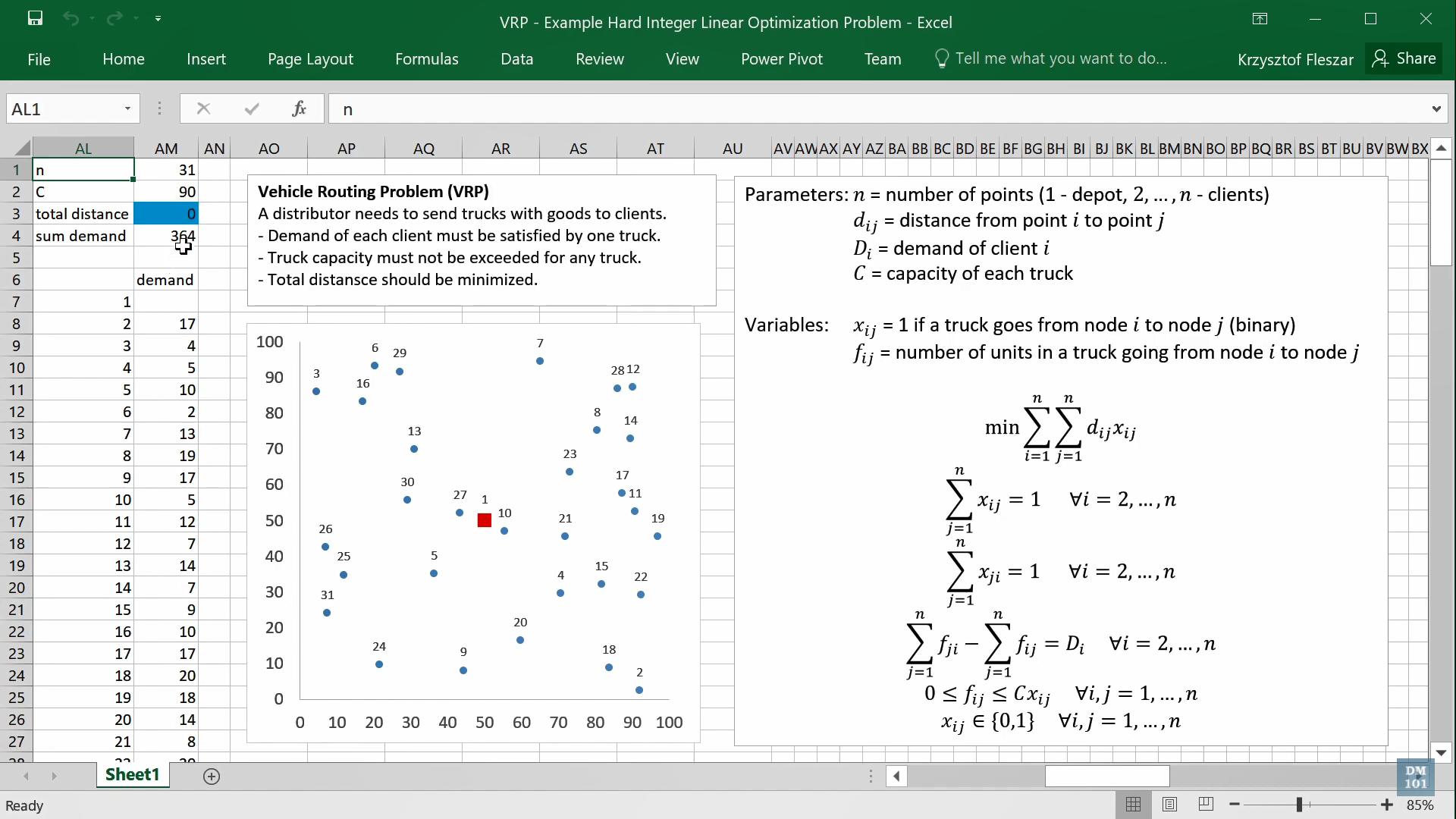Click the Undo arrow icon

pos(71,18)
